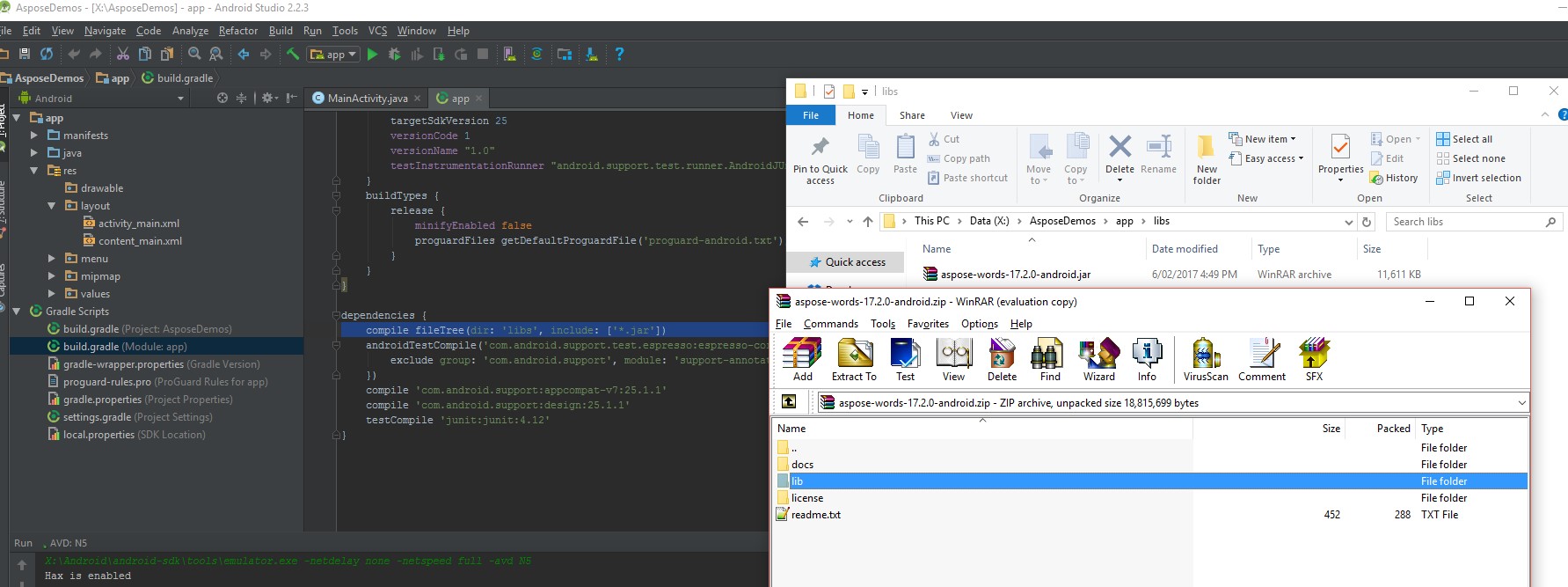Click WinRAR VirusScan icon
This screenshot has width=1568, height=587.
[1206, 360]
